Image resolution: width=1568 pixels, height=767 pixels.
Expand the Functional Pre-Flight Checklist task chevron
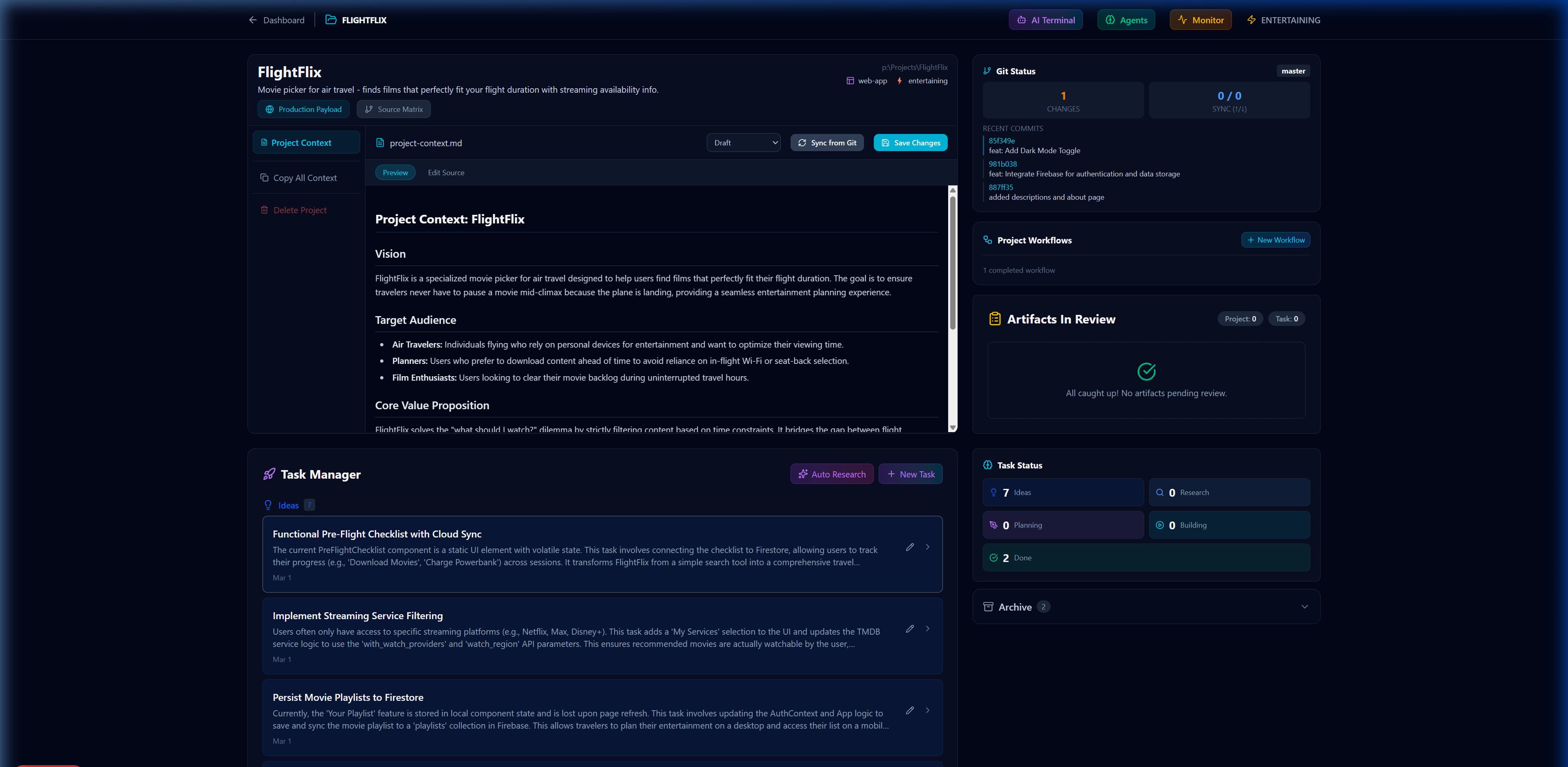927,547
